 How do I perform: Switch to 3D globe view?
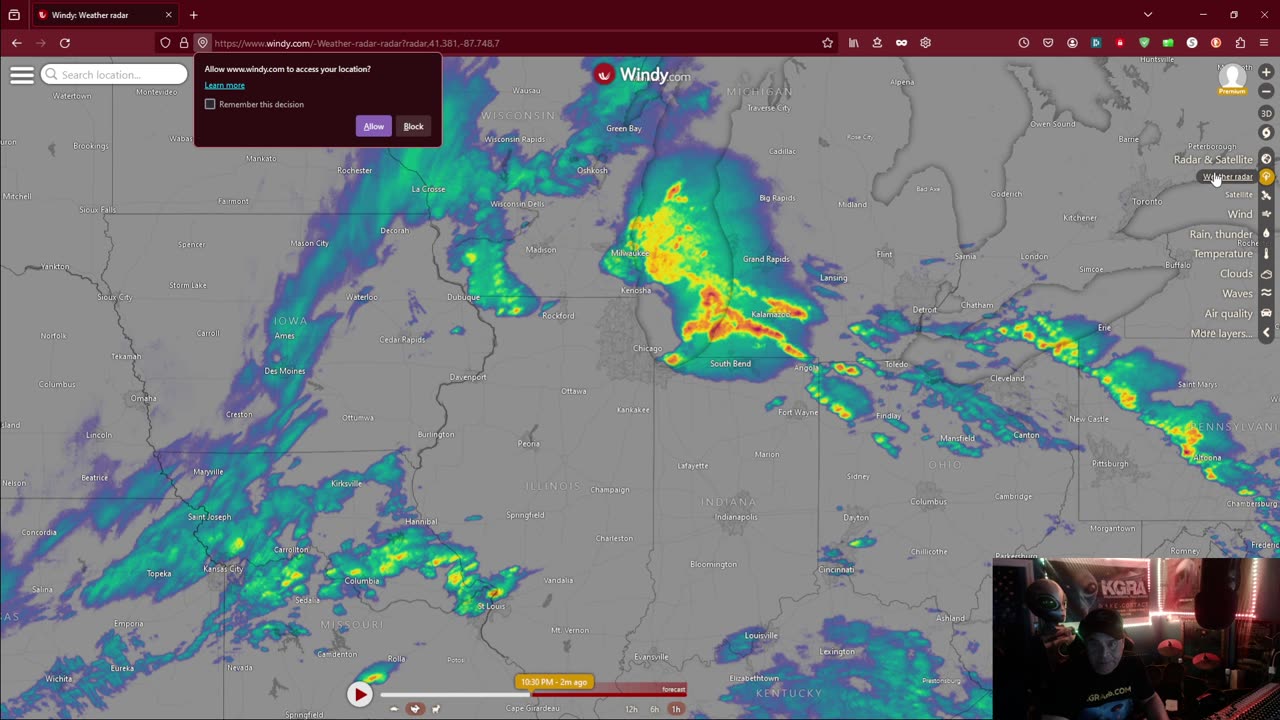tap(1266, 113)
